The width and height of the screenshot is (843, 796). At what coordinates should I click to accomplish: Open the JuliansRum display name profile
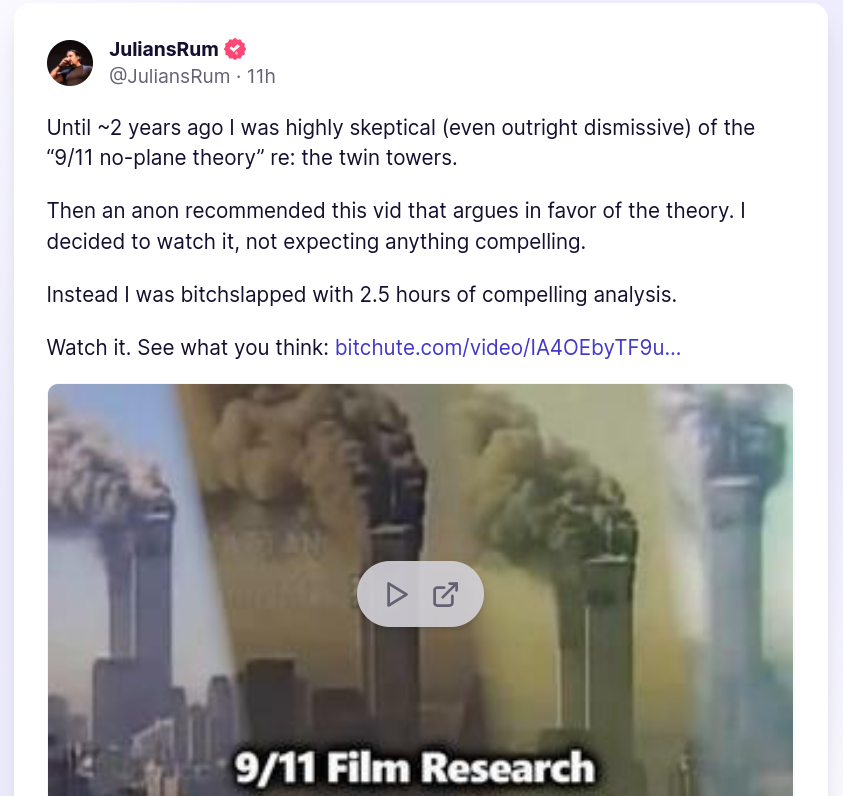(x=163, y=49)
